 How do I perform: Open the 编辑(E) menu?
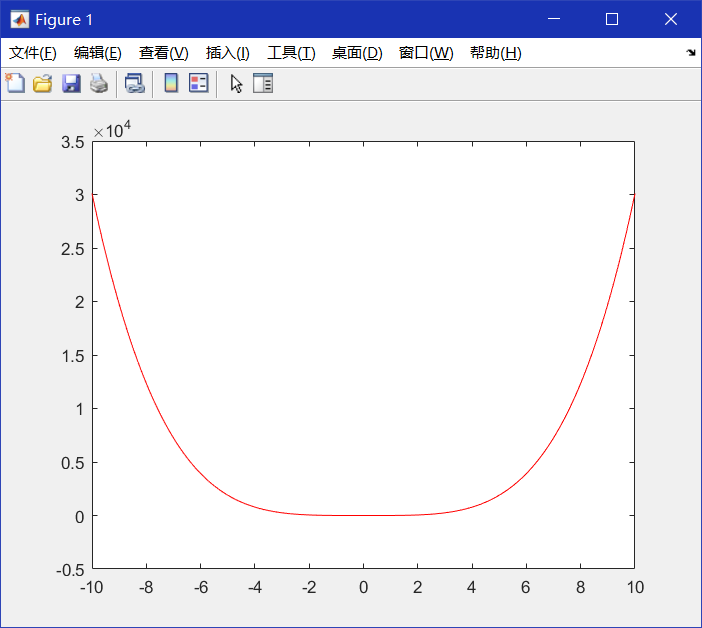point(98,53)
